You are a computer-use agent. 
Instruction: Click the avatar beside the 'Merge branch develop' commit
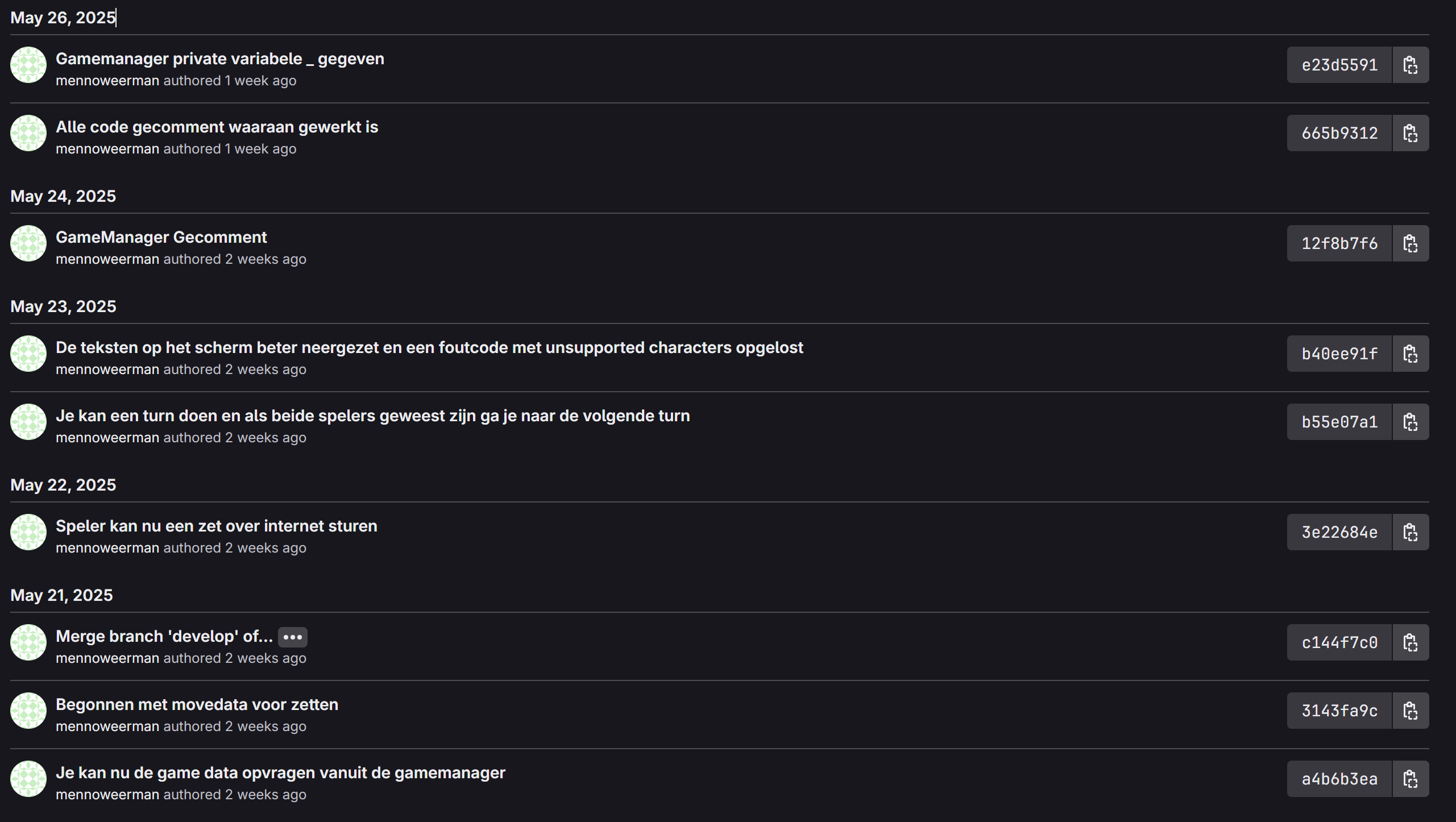click(28, 642)
